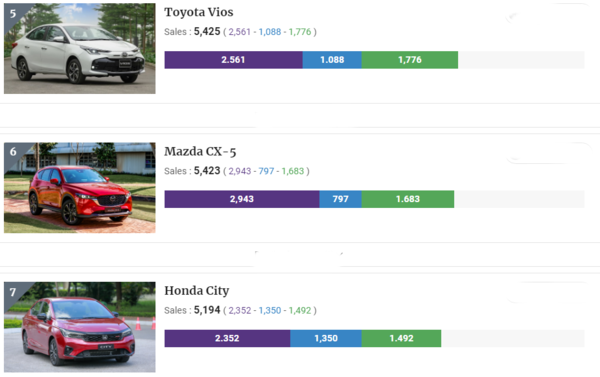Select the green 1,776 Vios bar segment
600x377 pixels.
click(x=410, y=60)
